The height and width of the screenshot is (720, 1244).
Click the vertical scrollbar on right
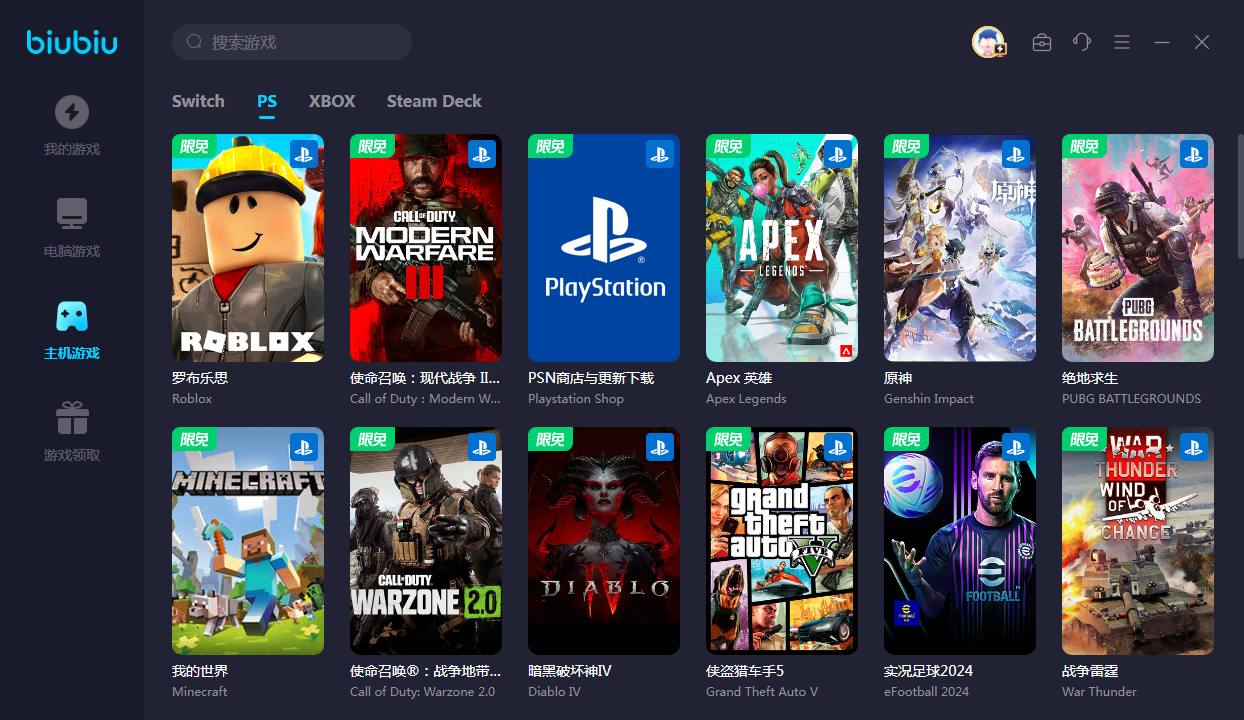point(1239,195)
